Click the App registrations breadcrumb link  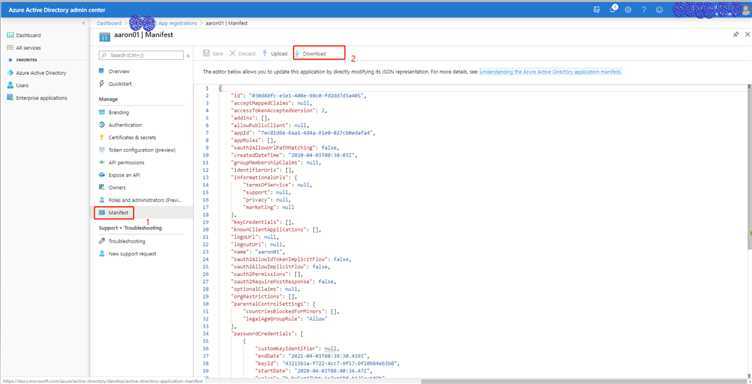tap(177, 23)
